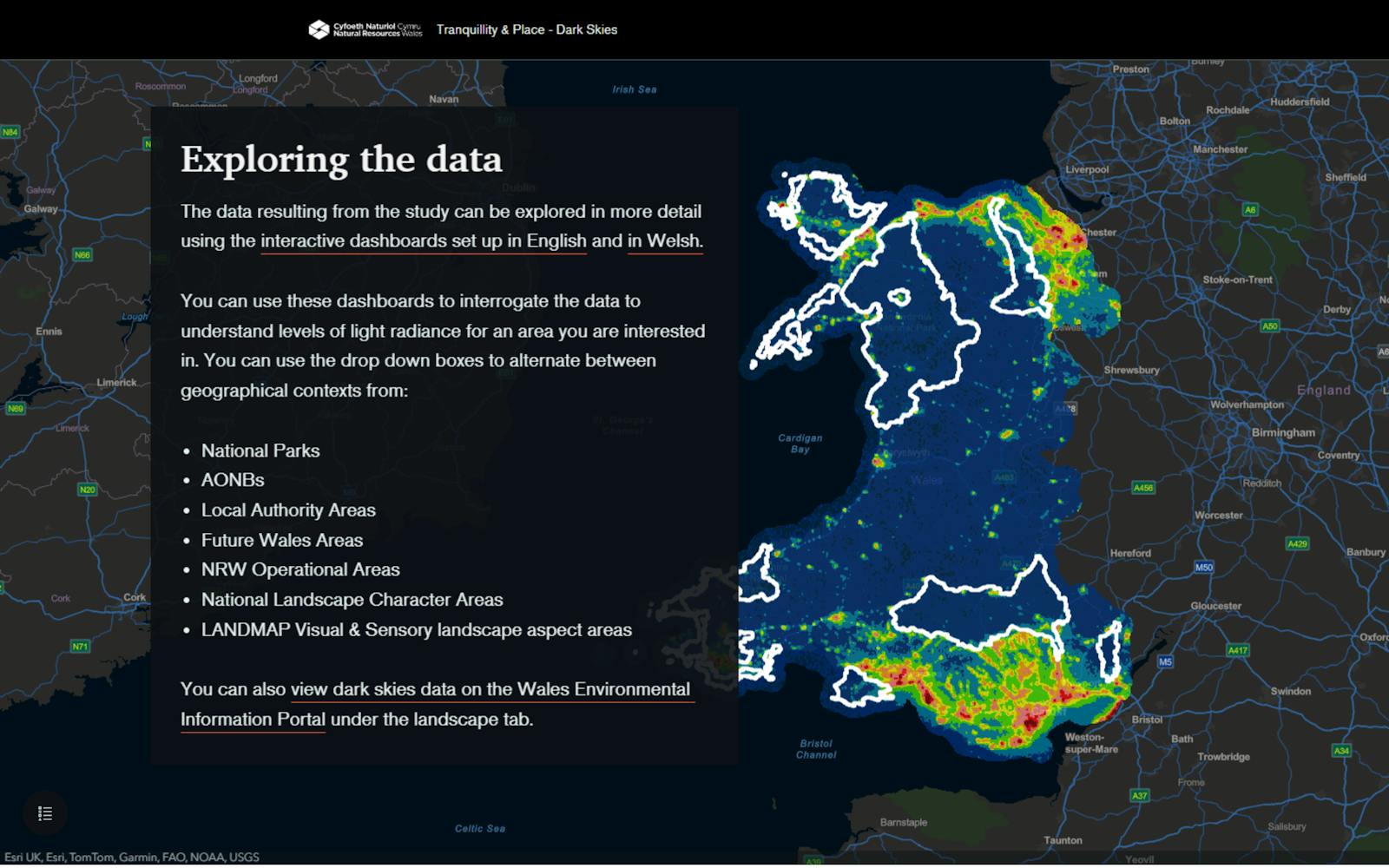Image resolution: width=1389 pixels, height=868 pixels.
Task: Click the Irish Sea map label
Action: click(x=634, y=89)
